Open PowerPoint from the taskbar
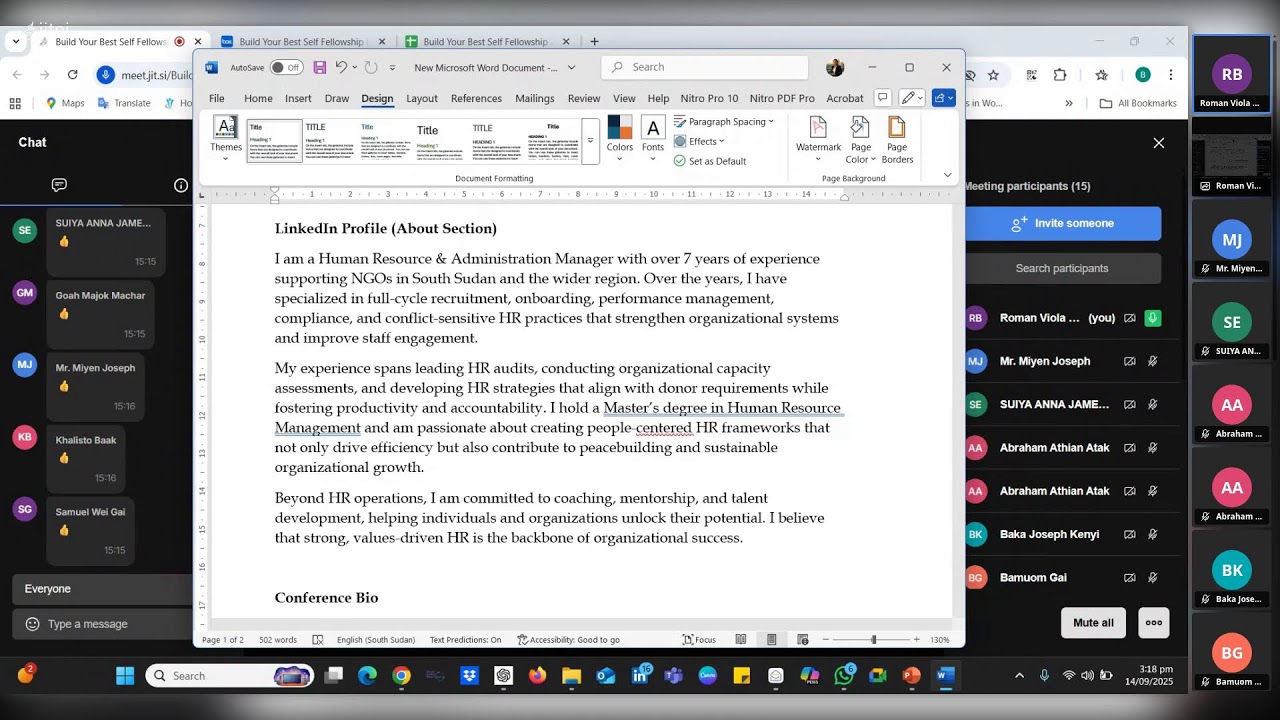This screenshot has height=720, width=1280. click(911, 676)
